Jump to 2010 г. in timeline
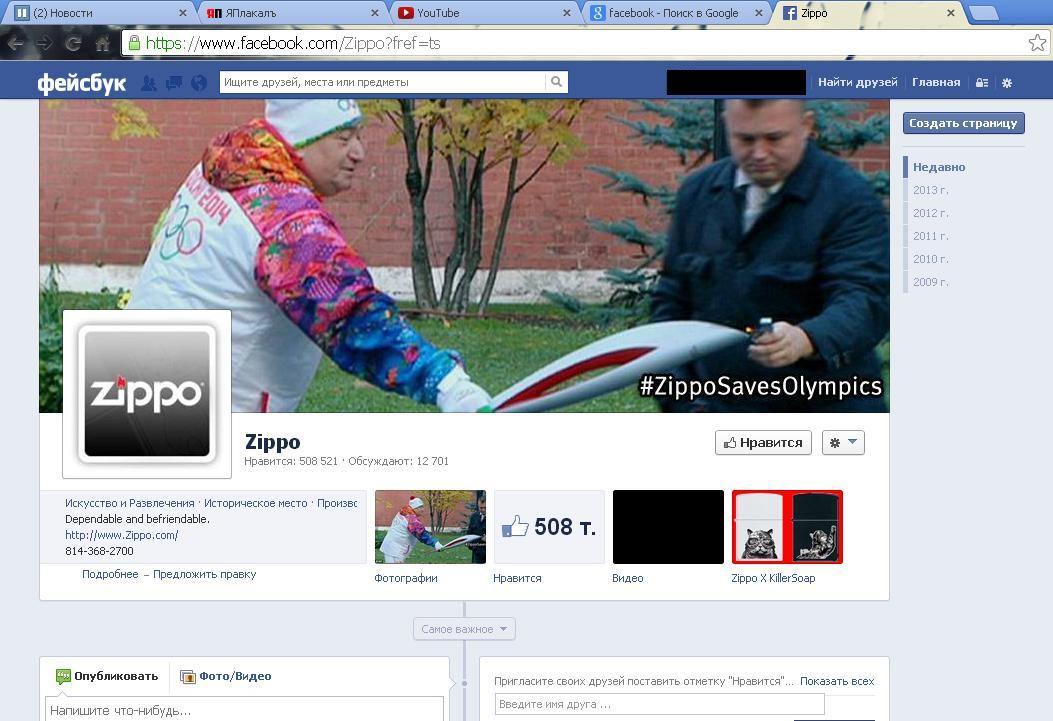 tap(931, 258)
